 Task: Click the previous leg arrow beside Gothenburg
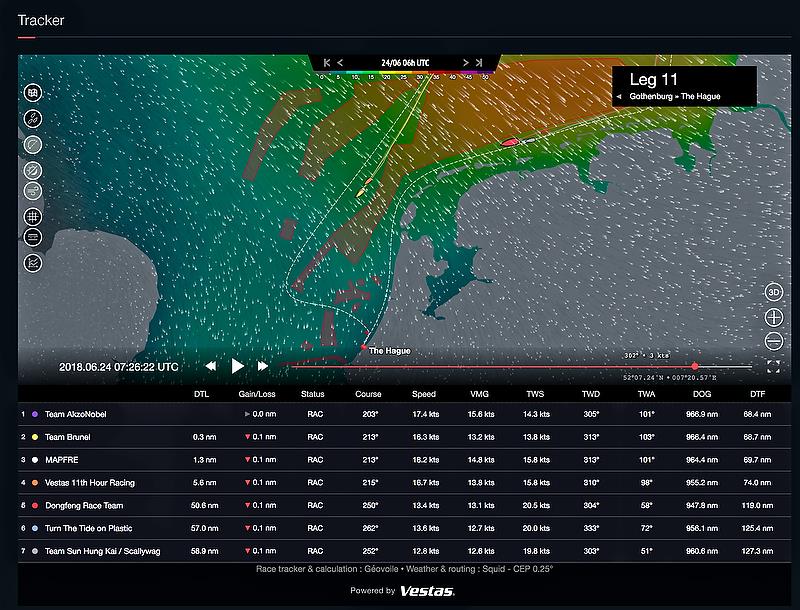pos(619,96)
